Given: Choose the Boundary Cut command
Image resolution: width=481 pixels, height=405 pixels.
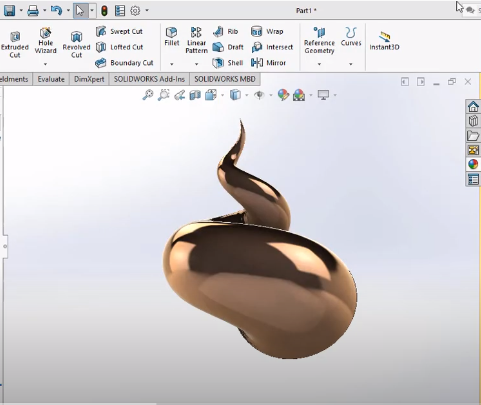Looking at the screenshot, I should 124,63.
